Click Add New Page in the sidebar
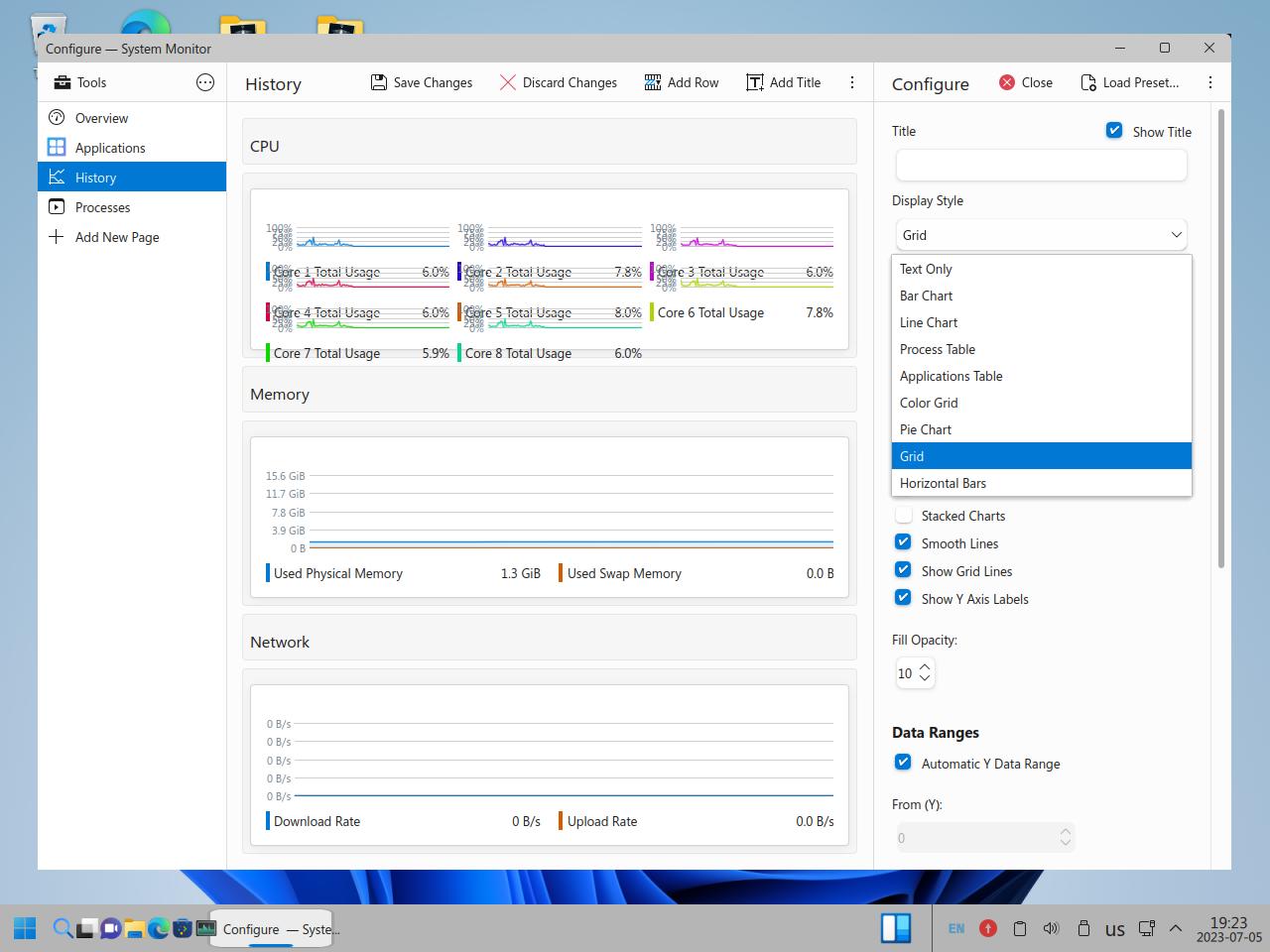Screen dimensions: 1270x952 click(x=116, y=237)
